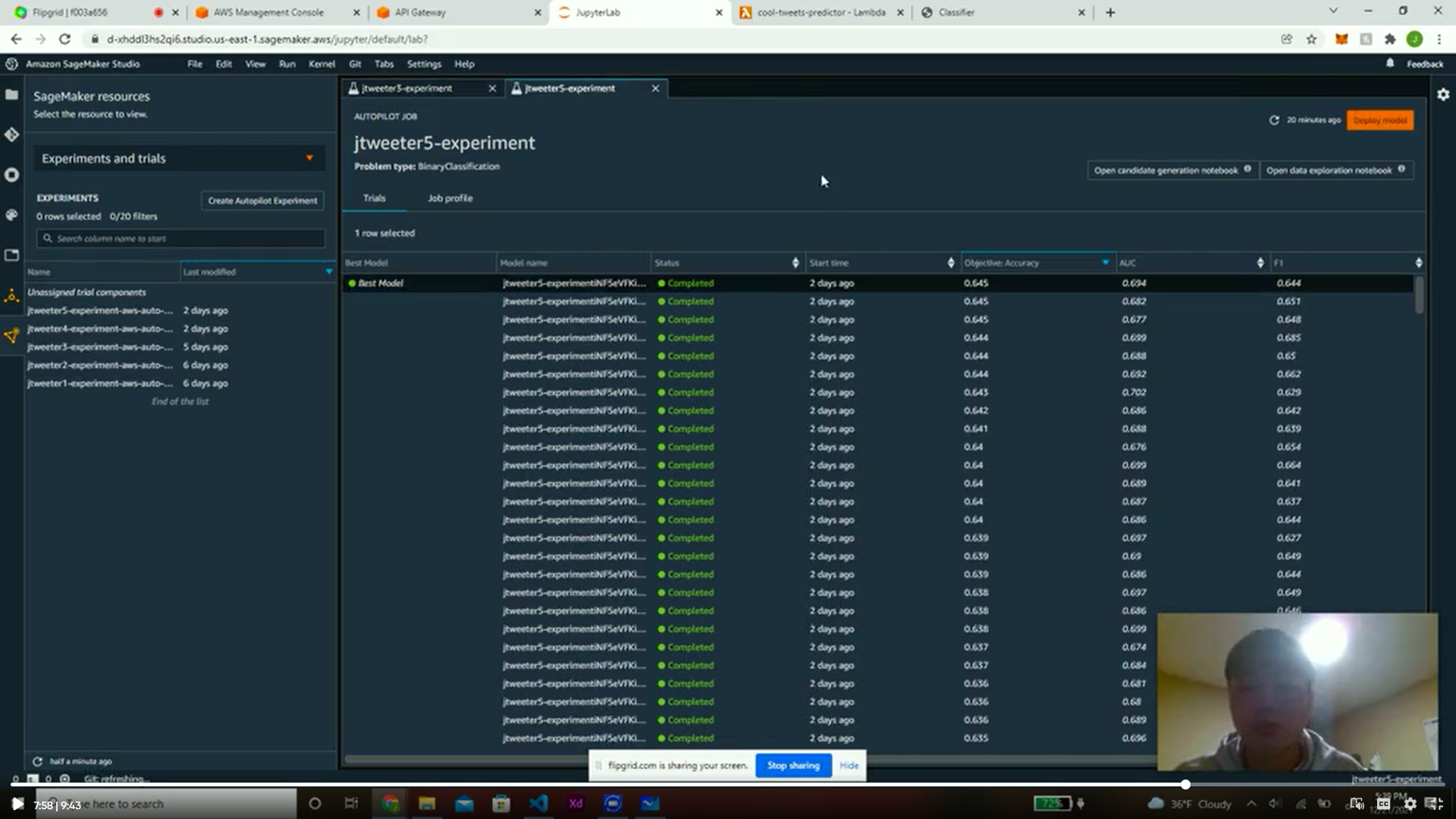Open the file browser sidebar icon

(x=11, y=95)
